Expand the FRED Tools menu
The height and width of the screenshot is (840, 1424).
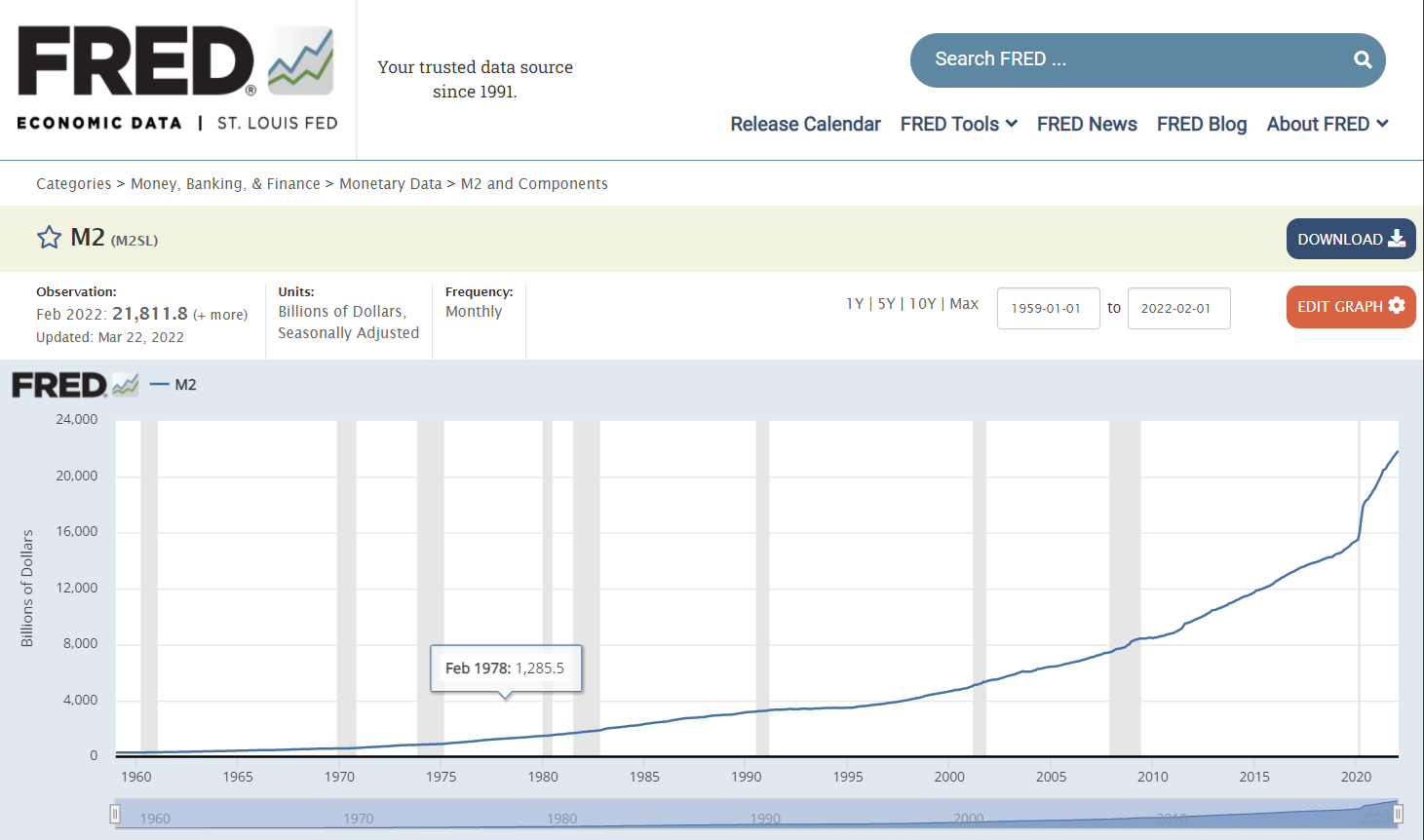959,124
